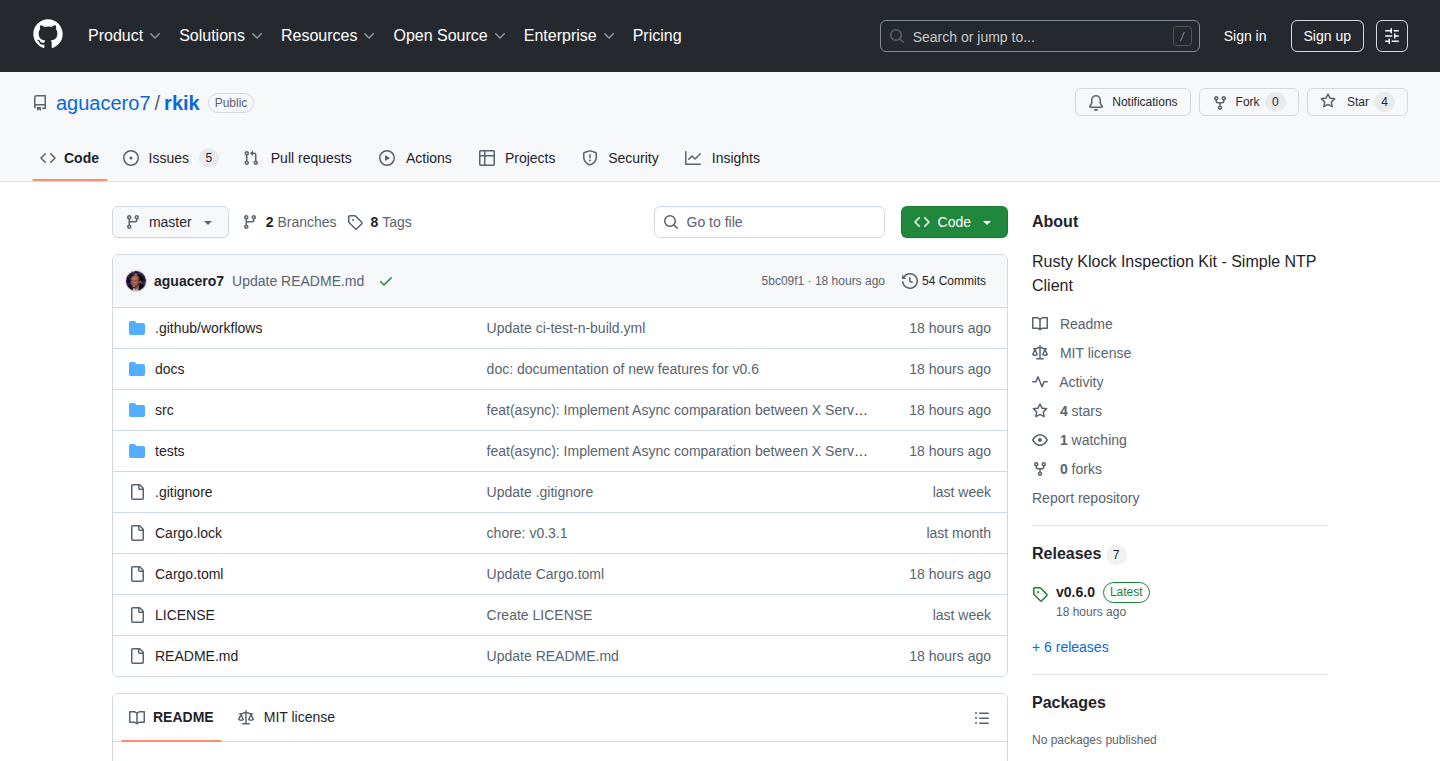
Task: Open commit hash 5bc09f1
Action: [782, 281]
